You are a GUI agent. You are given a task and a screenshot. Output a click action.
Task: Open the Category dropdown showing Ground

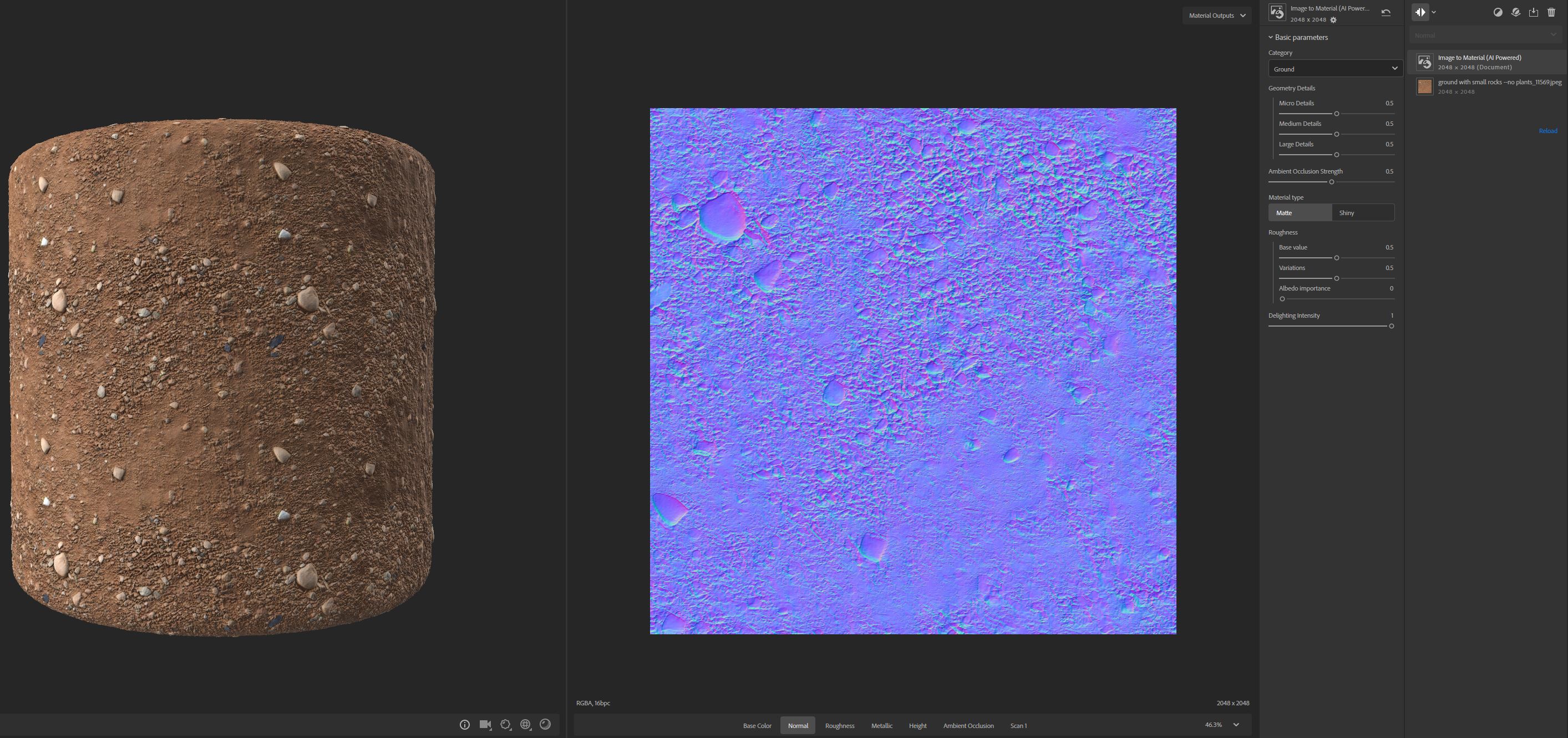tap(1334, 69)
